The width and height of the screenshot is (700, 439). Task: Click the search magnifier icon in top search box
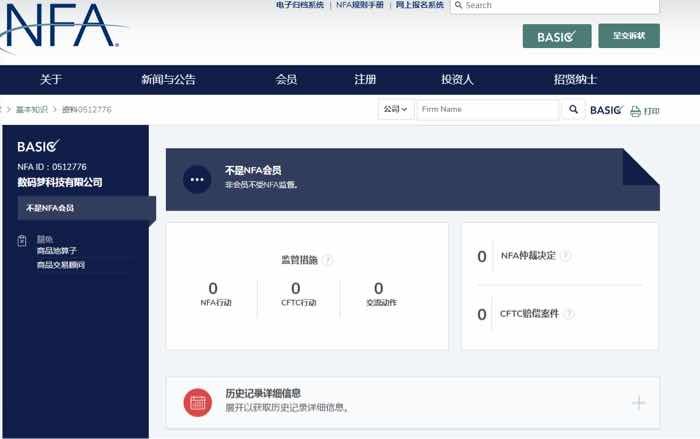458,5
